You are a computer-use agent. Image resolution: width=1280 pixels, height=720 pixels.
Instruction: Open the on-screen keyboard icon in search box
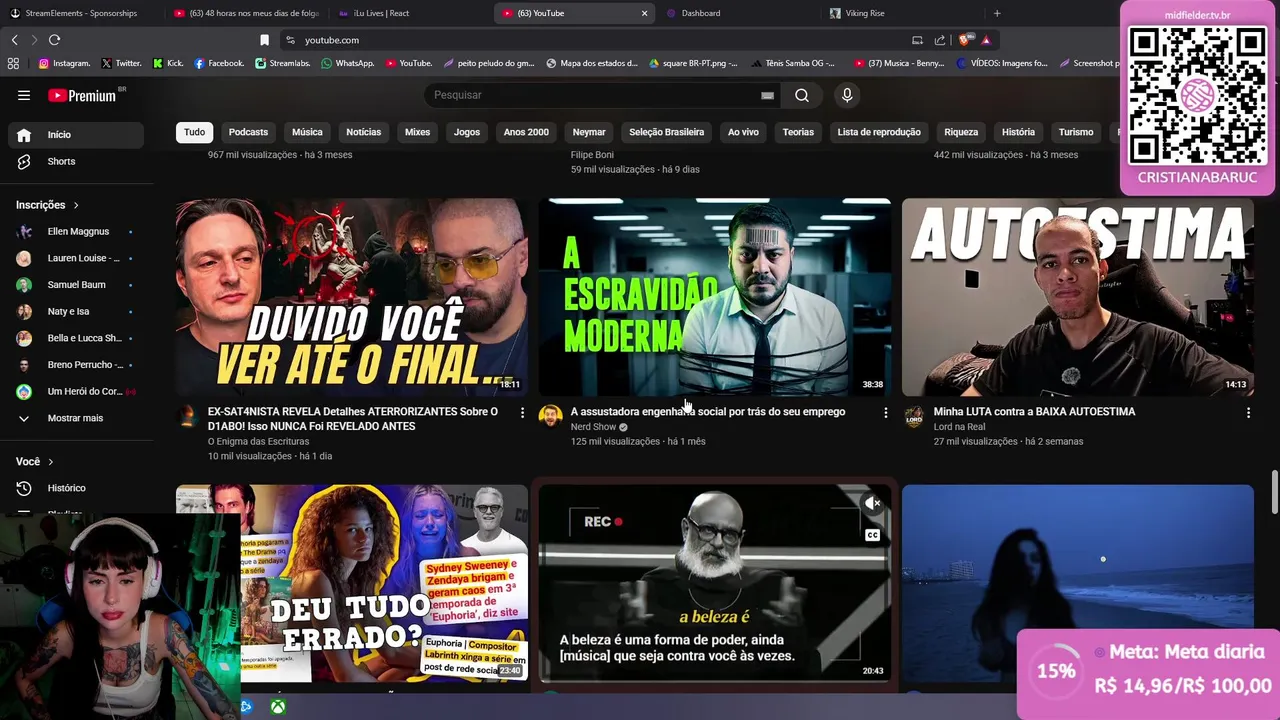click(x=767, y=95)
